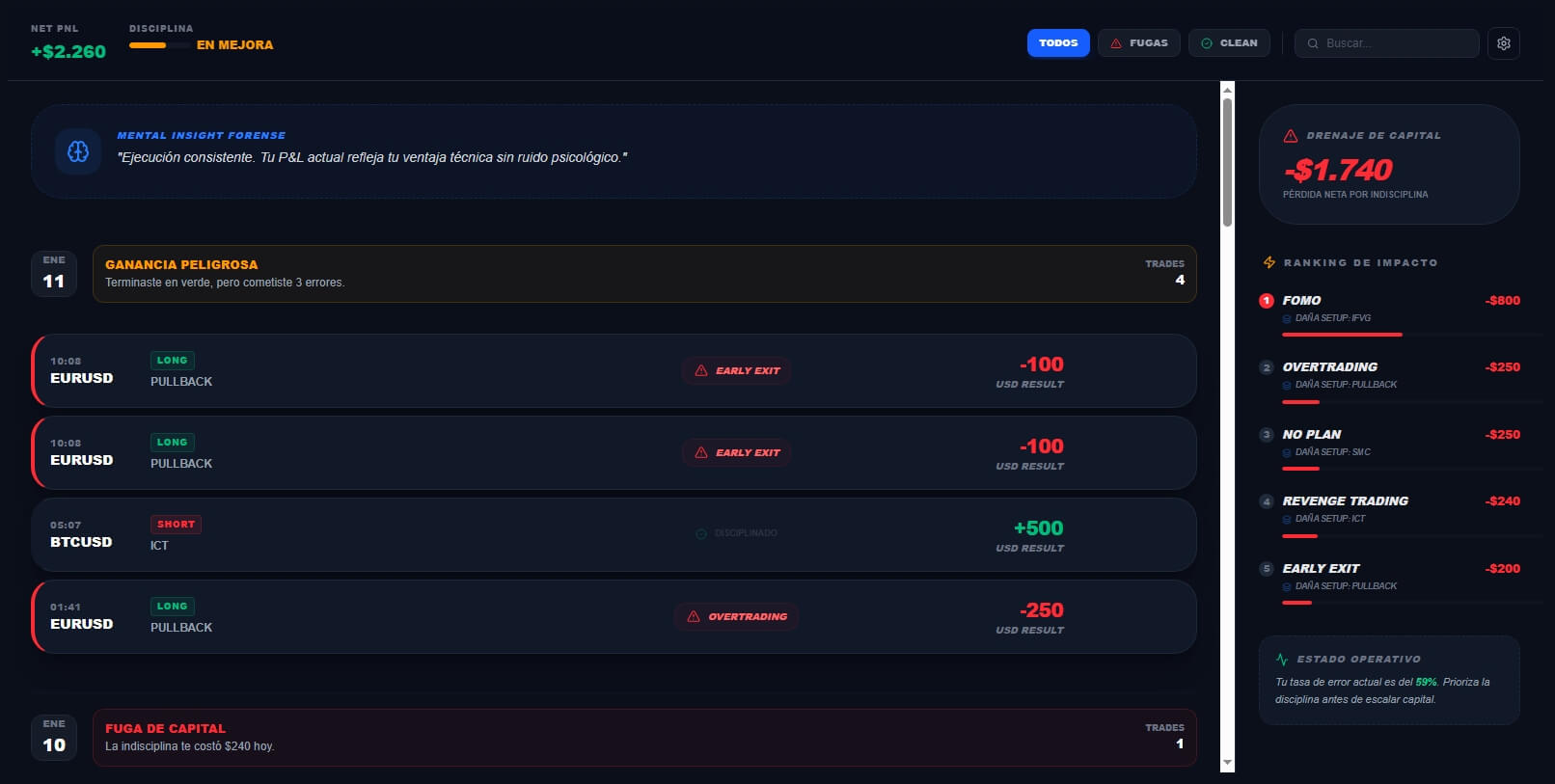Show all trades with the Todos filter
The image size is (1555, 784).
(x=1058, y=43)
